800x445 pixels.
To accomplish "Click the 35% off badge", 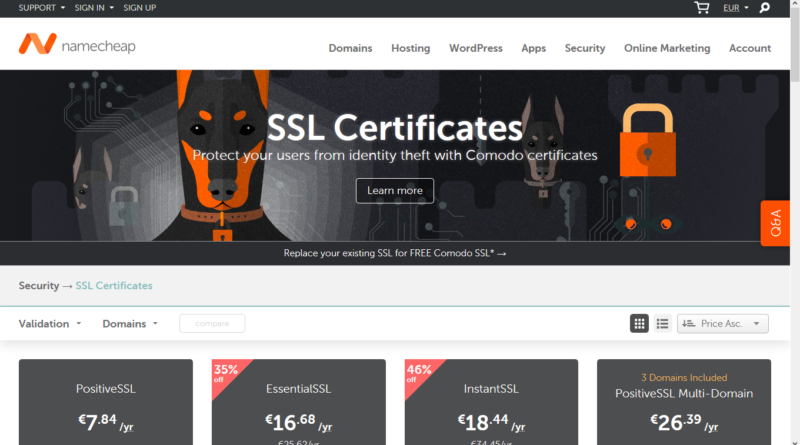I will [x=225, y=373].
